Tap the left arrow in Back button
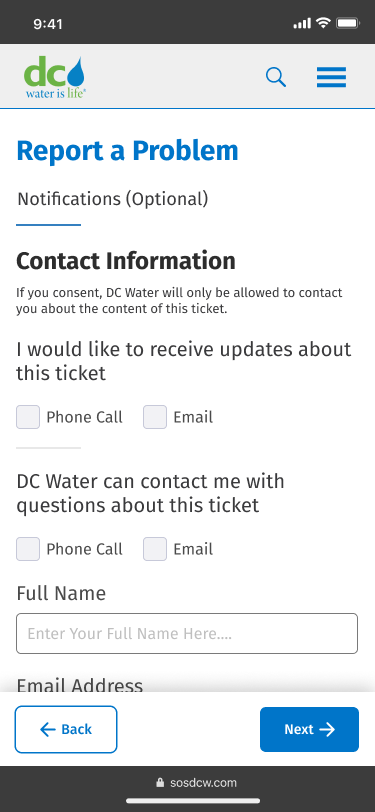This screenshot has width=375, height=812. pos(48,729)
